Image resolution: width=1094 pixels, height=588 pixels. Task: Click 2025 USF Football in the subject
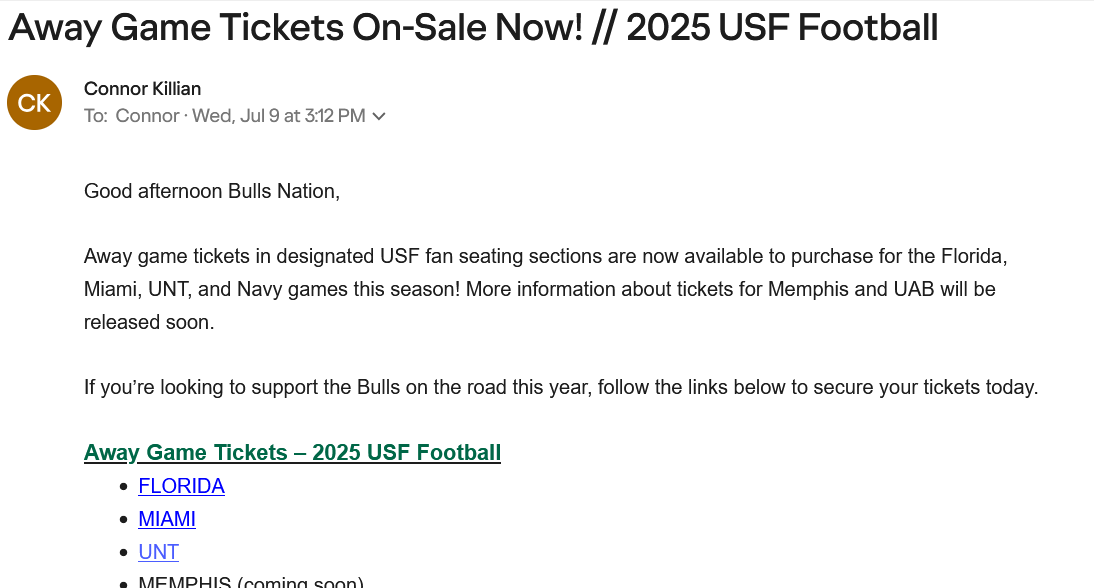(x=782, y=28)
